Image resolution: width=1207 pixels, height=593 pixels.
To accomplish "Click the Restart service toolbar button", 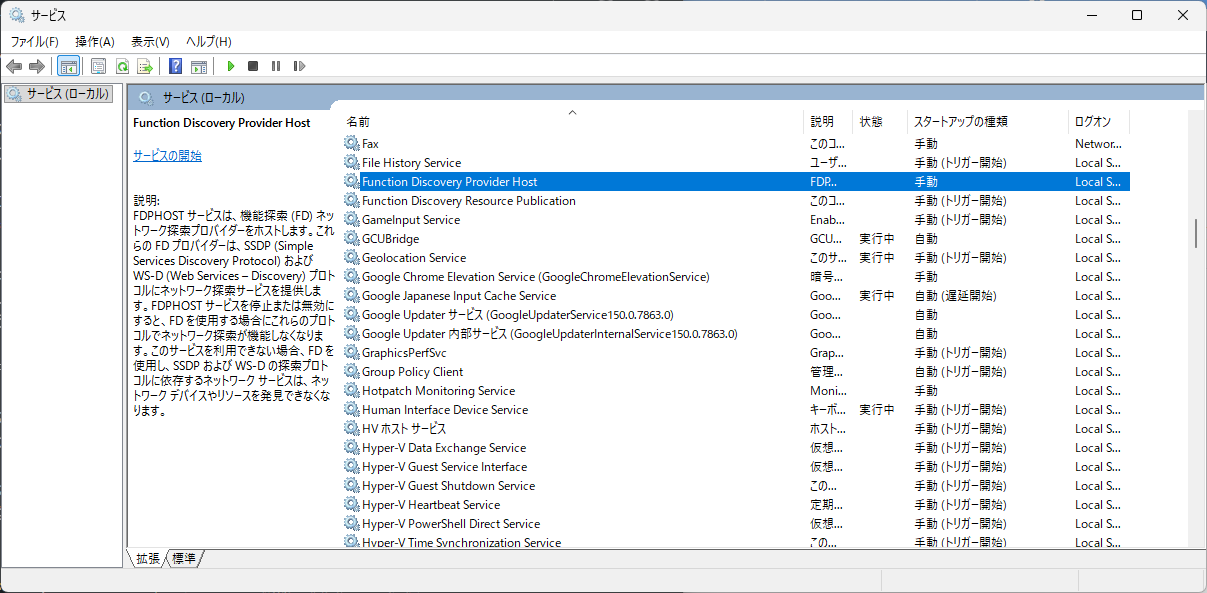I will [299, 66].
